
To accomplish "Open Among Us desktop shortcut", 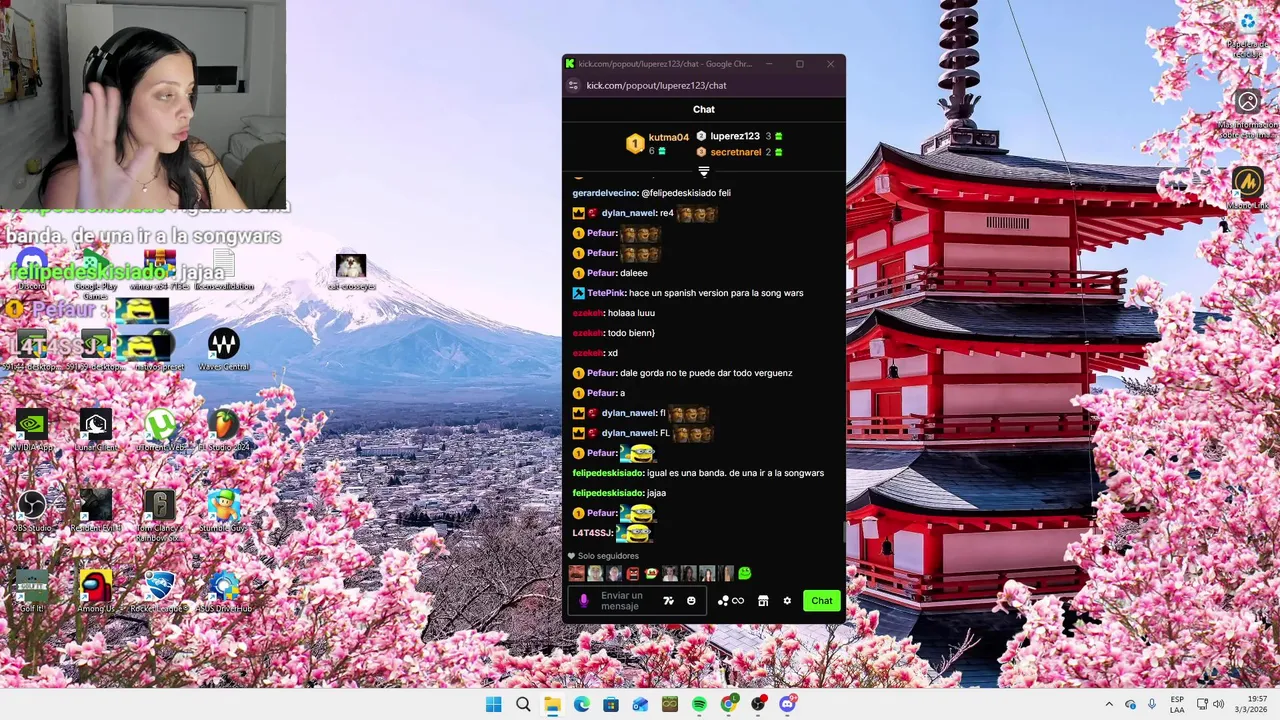I will [96, 592].
